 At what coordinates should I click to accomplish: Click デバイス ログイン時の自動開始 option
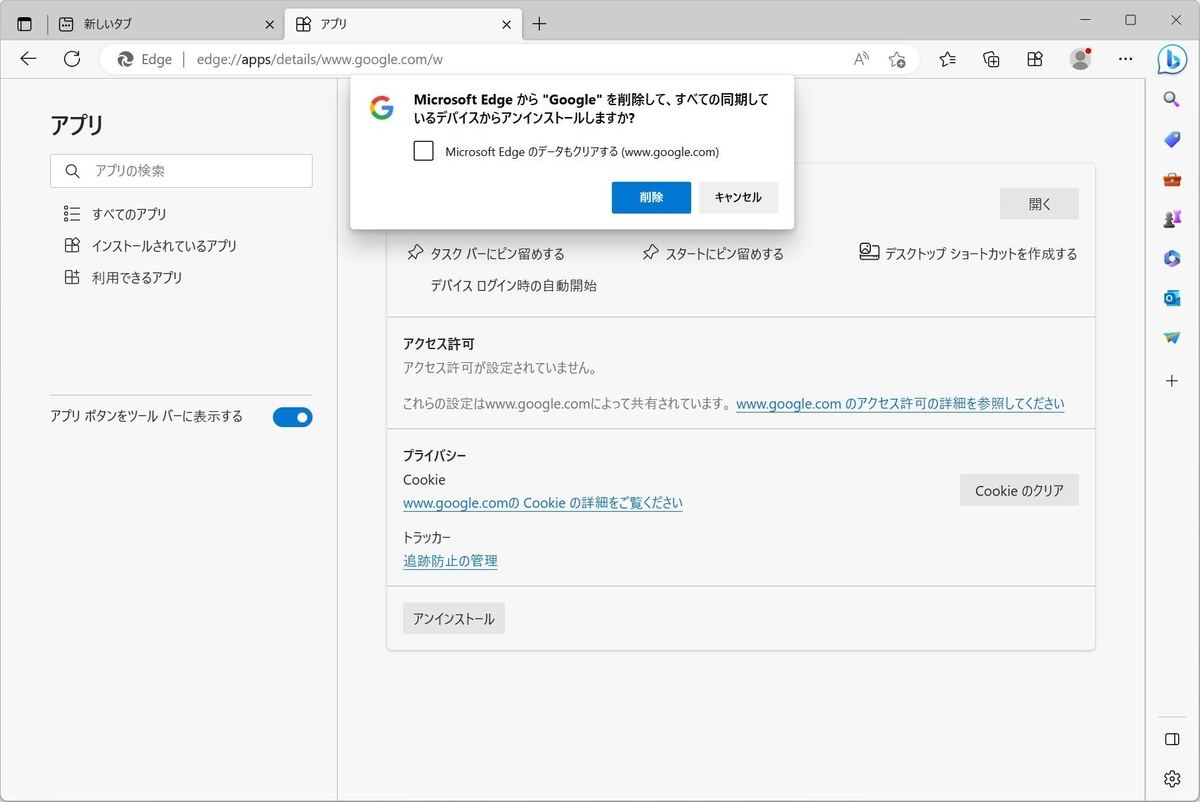click(x=513, y=286)
